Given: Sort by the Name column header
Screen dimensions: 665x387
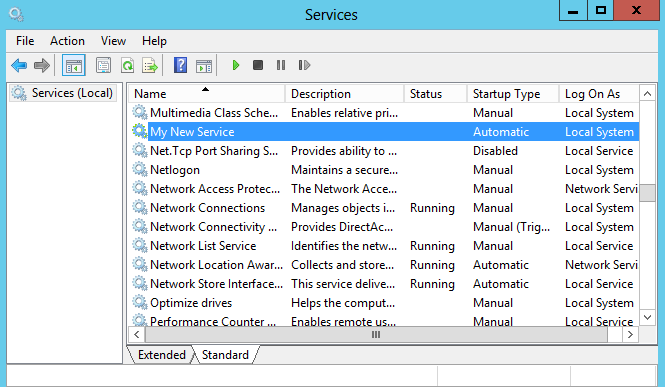Looking at the screenshot, I should point(207,94).
